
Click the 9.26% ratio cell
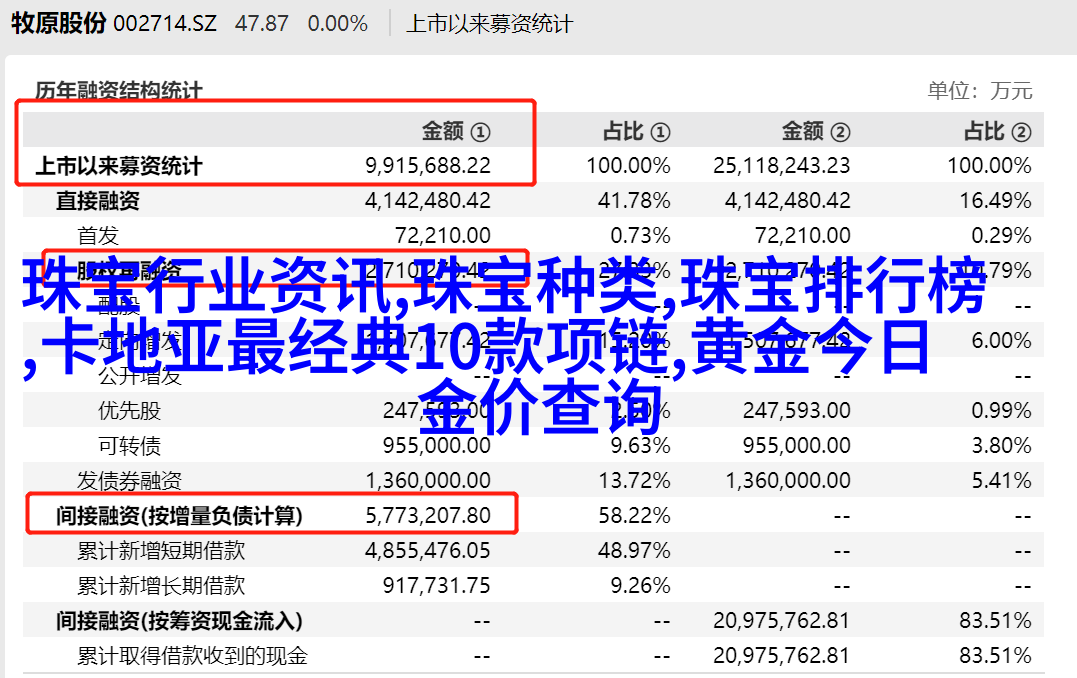coord(641,586)
